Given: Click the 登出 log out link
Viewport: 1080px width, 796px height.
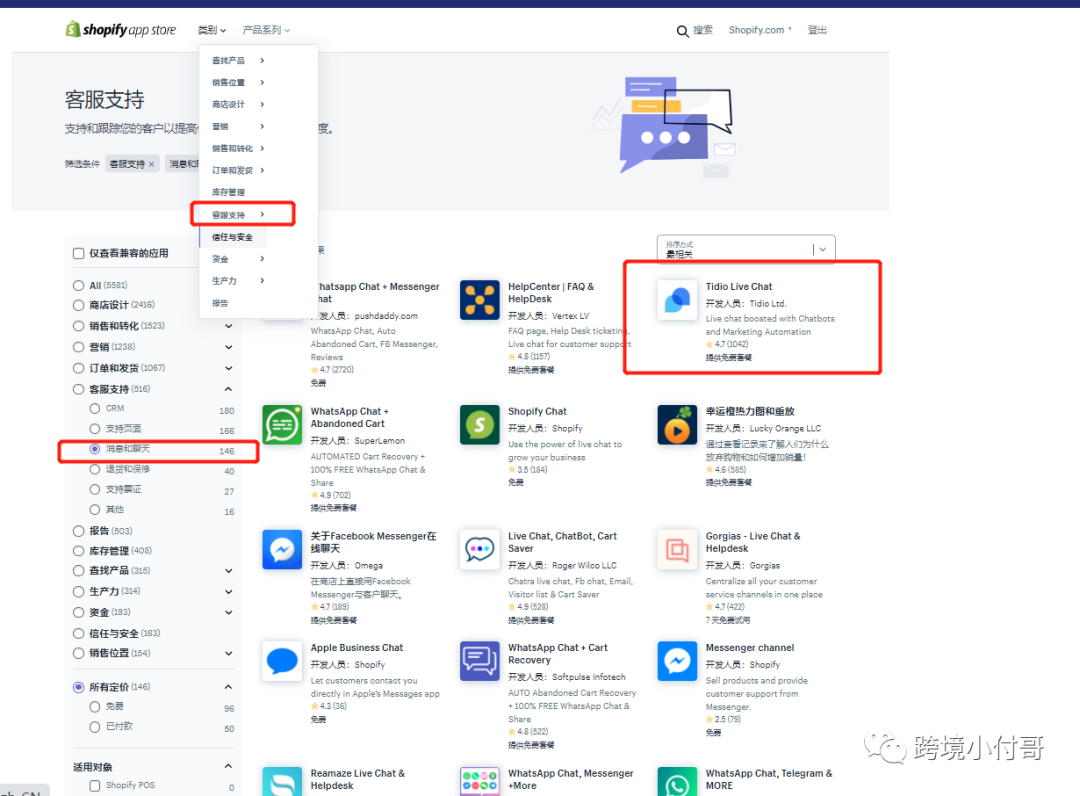Looking at the screenshot, I should (817, 30).
